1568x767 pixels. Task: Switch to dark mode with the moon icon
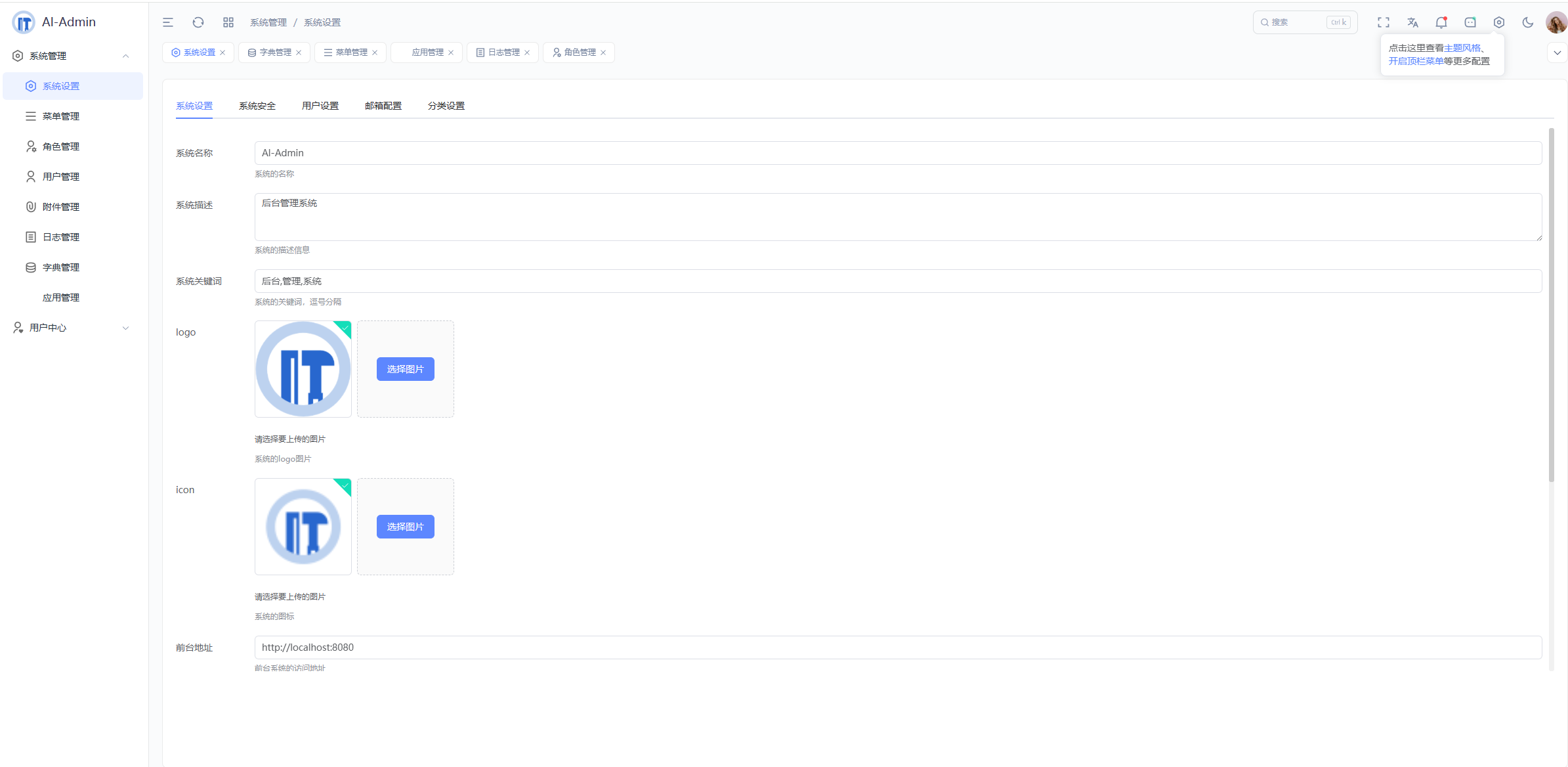point(1528,22)
